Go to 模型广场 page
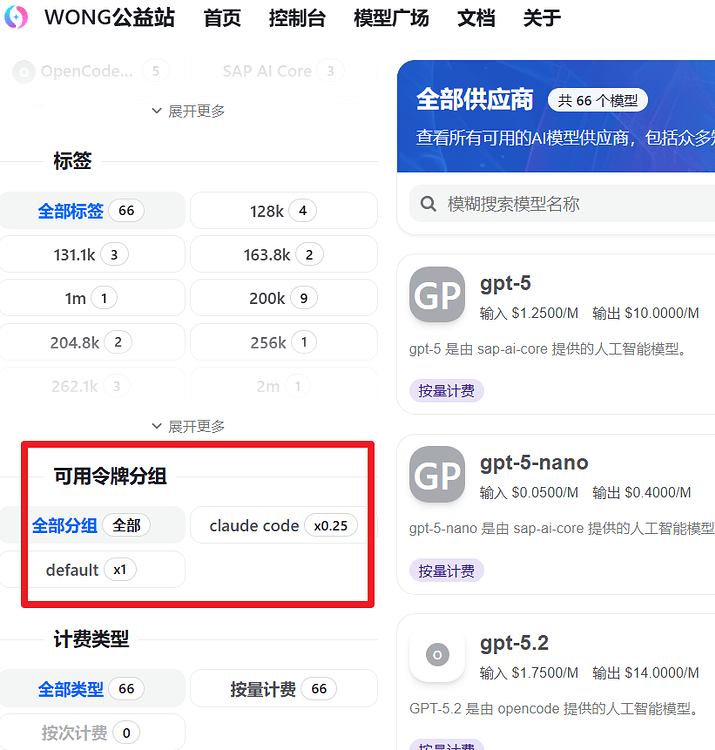Image resolution: width=715 pixels, height=750 pixels. (x=391, y=18)
